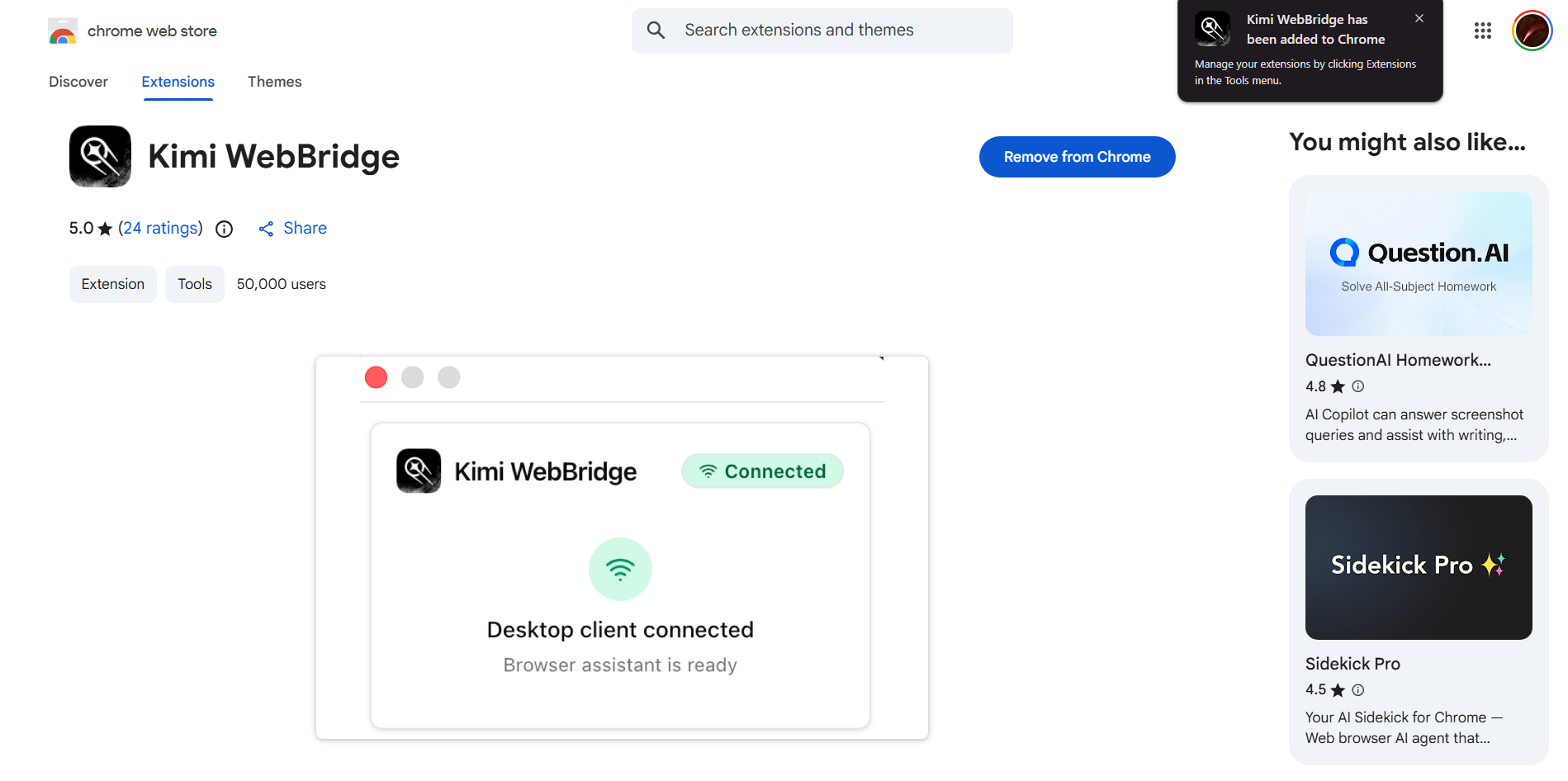1568x781 pixels.
Task: Click the Extension category chip
Action: (113, 284)
